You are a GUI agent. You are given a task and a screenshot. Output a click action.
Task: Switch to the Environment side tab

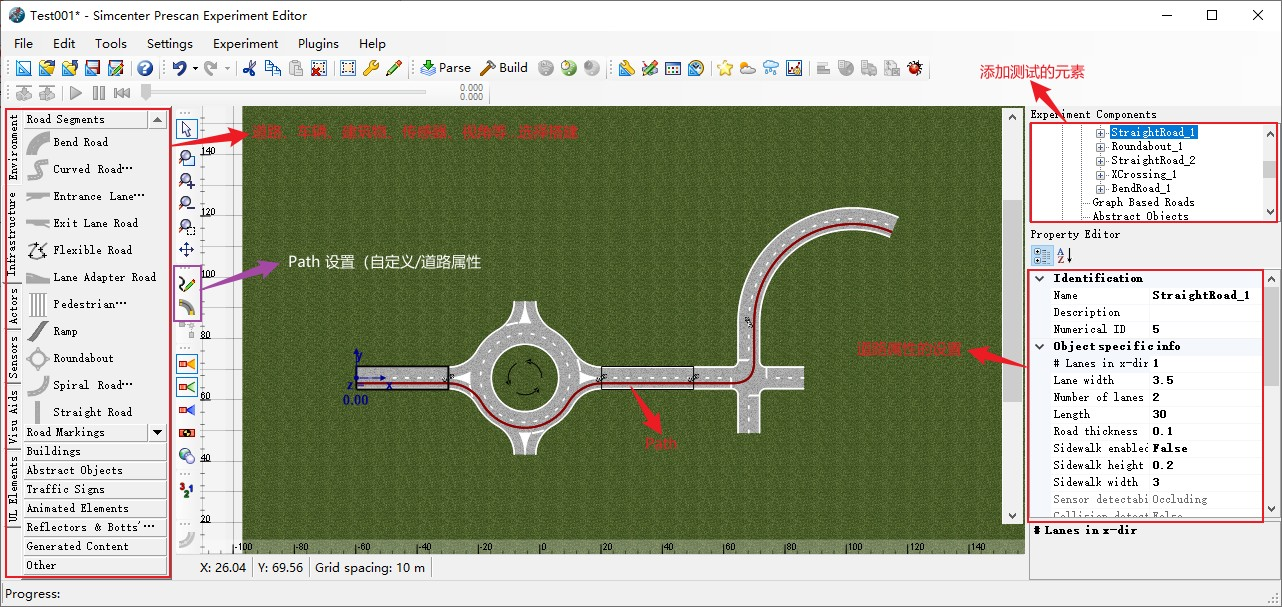coord(14,147)
